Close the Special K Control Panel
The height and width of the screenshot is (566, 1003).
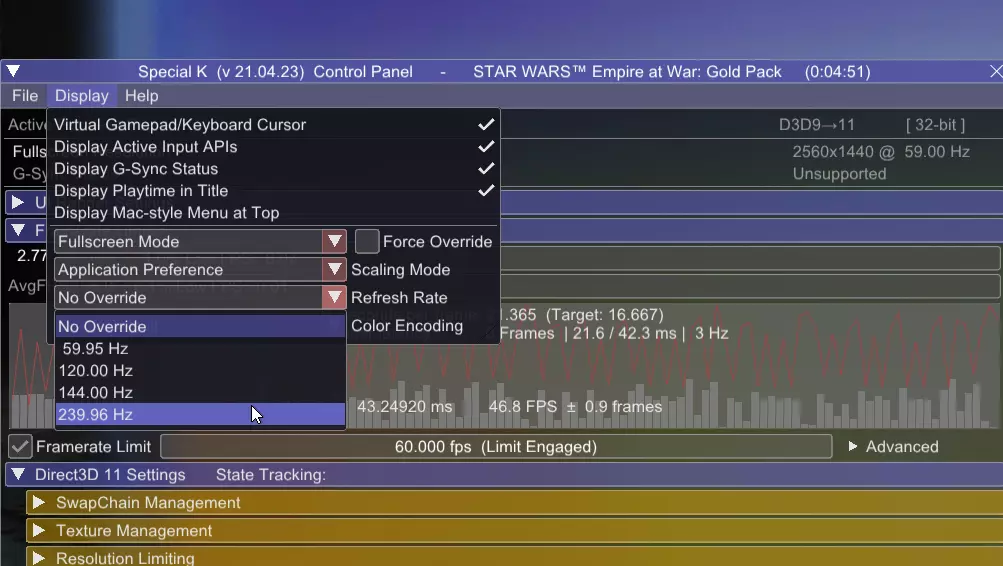point(995,72)
